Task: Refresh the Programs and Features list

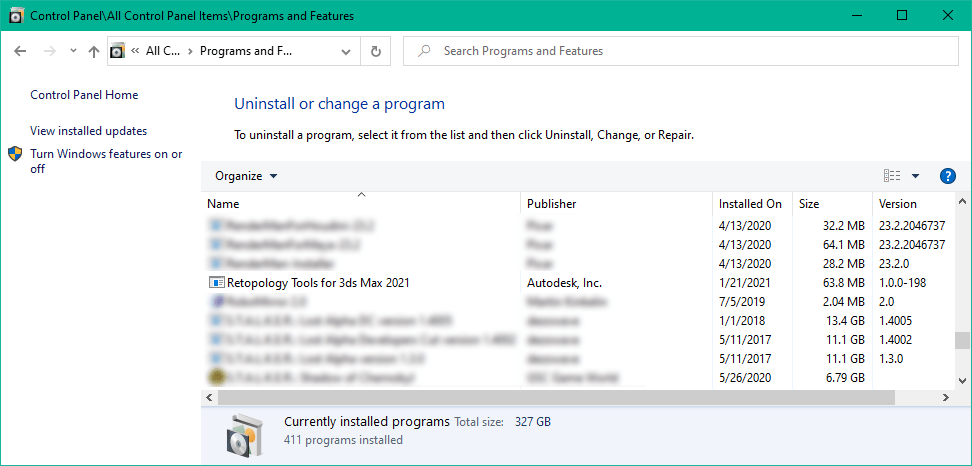Action: pyautogui.click(x=376, y=51)
